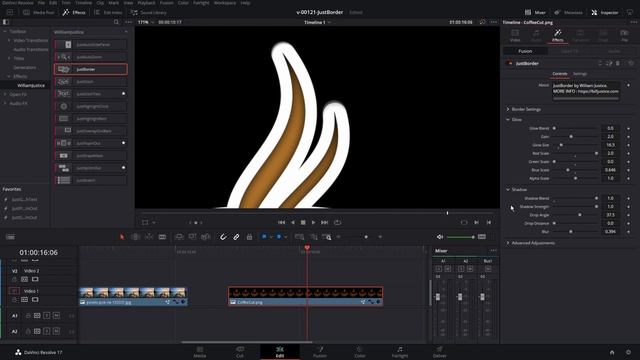The image size is (640, 360).
Task: Expand the Video Transitions tree node
Action: pos(9,40)
